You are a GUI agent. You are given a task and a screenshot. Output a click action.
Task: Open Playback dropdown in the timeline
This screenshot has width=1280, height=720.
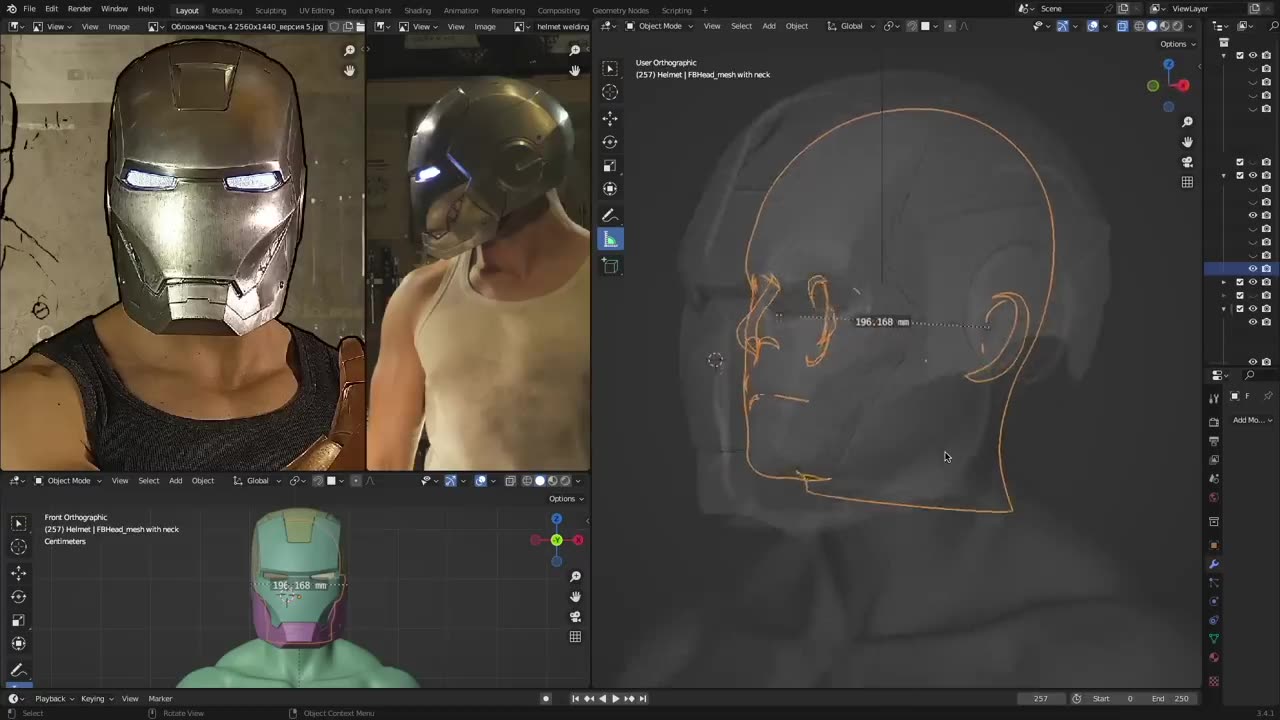point(54,698)
